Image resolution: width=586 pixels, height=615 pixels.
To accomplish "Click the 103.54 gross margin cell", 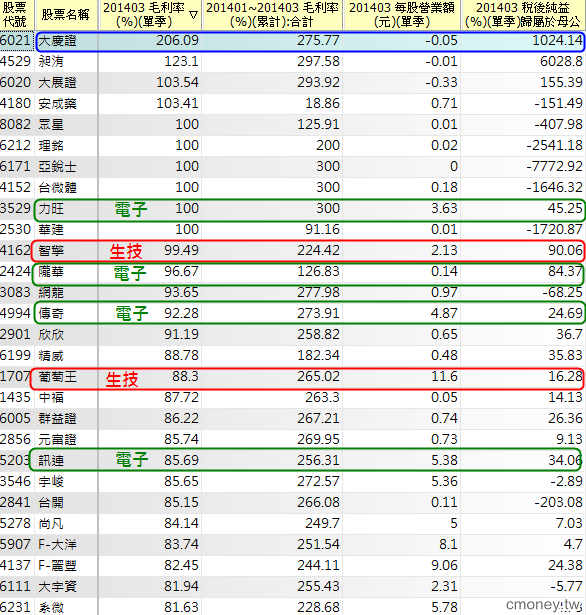I will click(x=177, y=82).
